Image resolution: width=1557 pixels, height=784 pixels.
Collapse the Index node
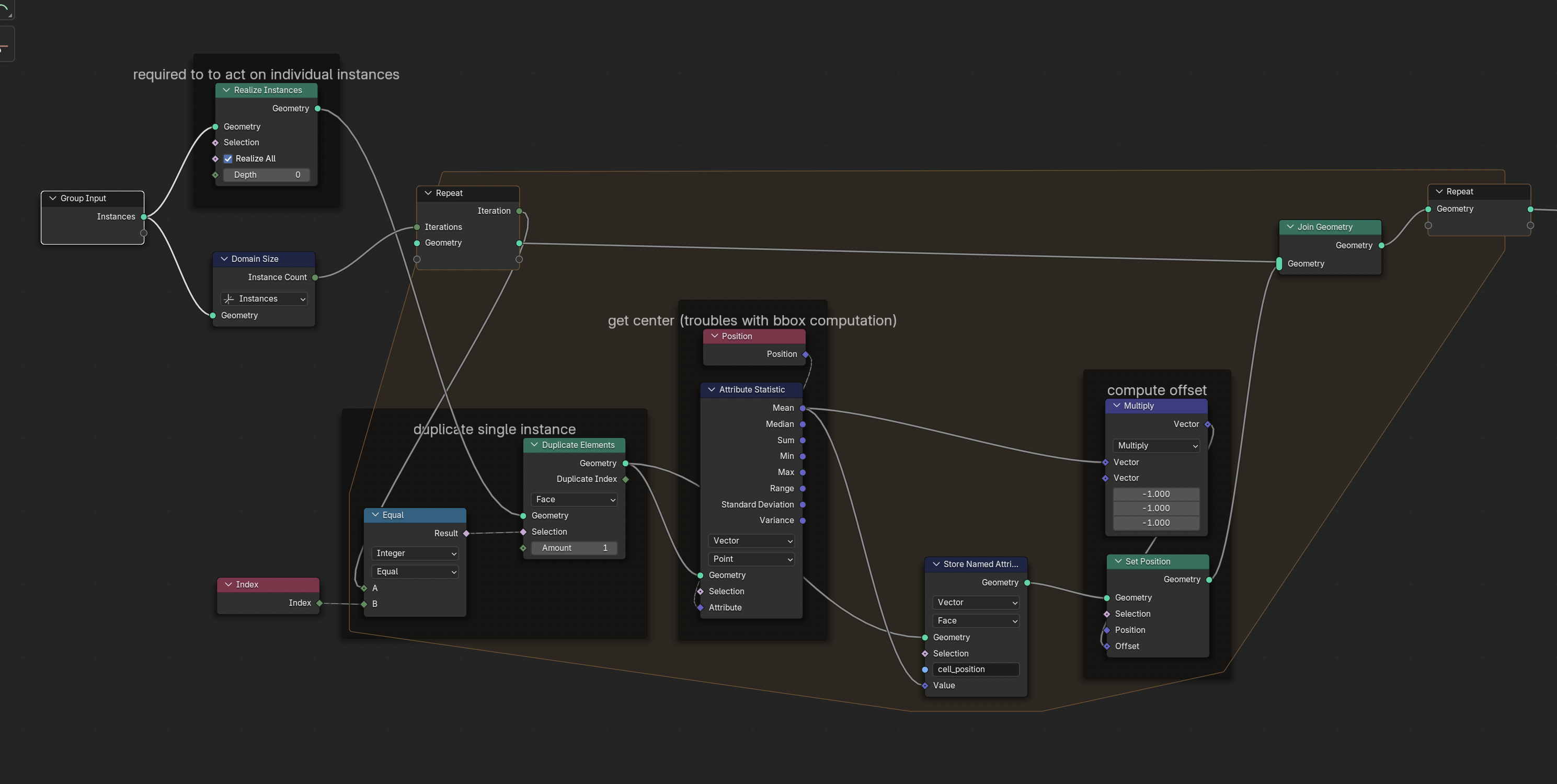click(x=228, y=584)
